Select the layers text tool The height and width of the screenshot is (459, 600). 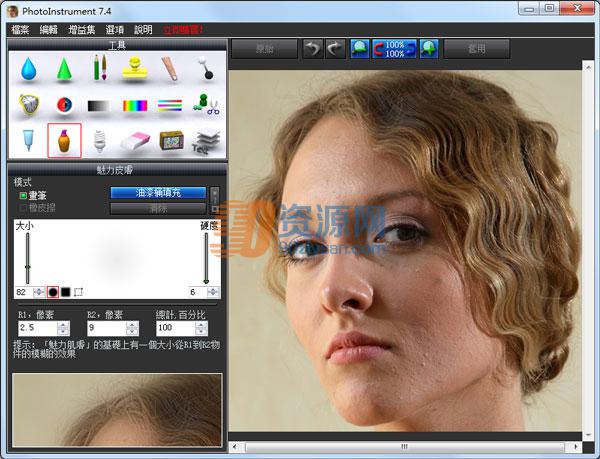(x=206, y=141)
